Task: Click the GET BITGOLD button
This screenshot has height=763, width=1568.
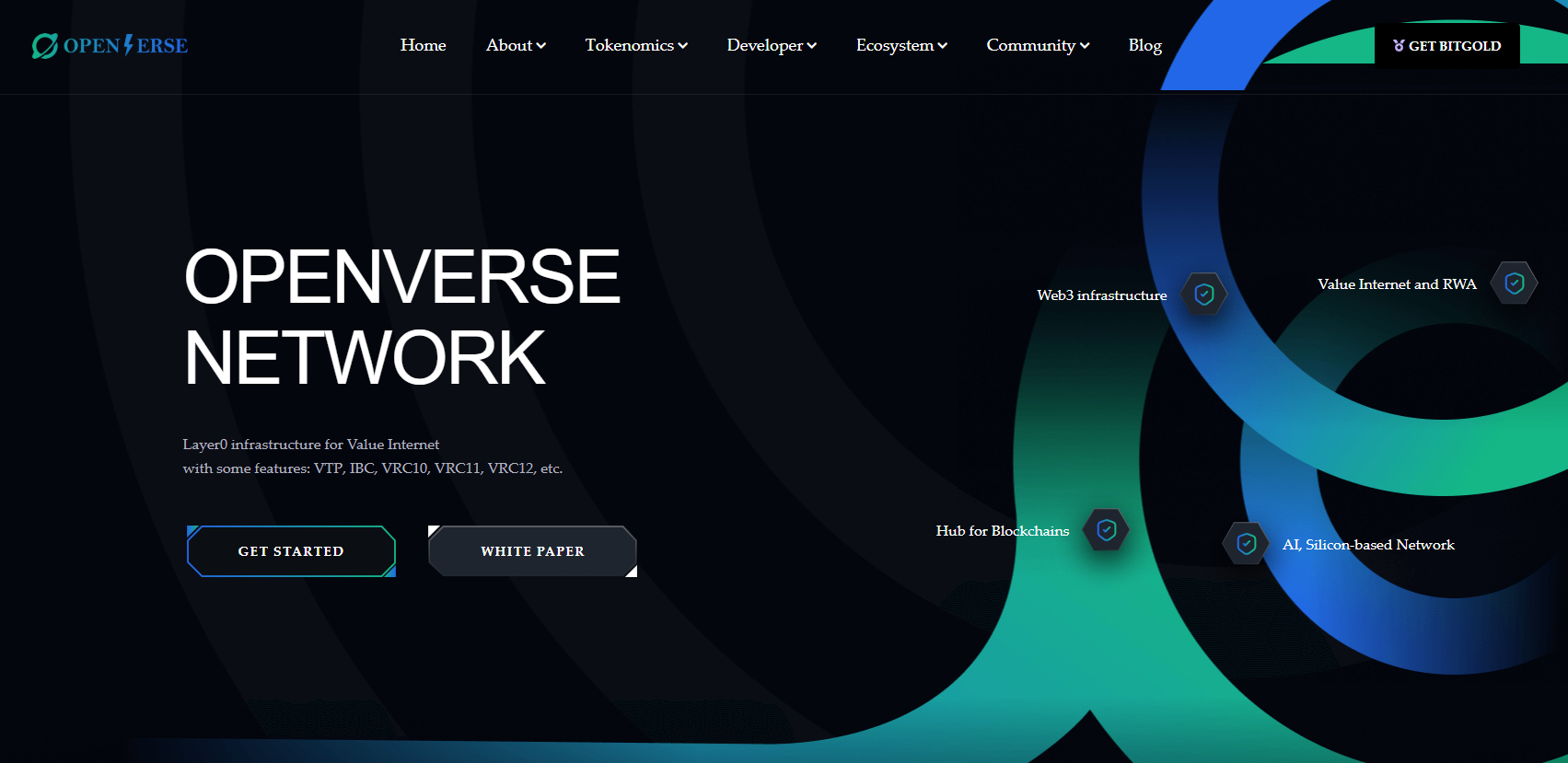Action: 1447,45
